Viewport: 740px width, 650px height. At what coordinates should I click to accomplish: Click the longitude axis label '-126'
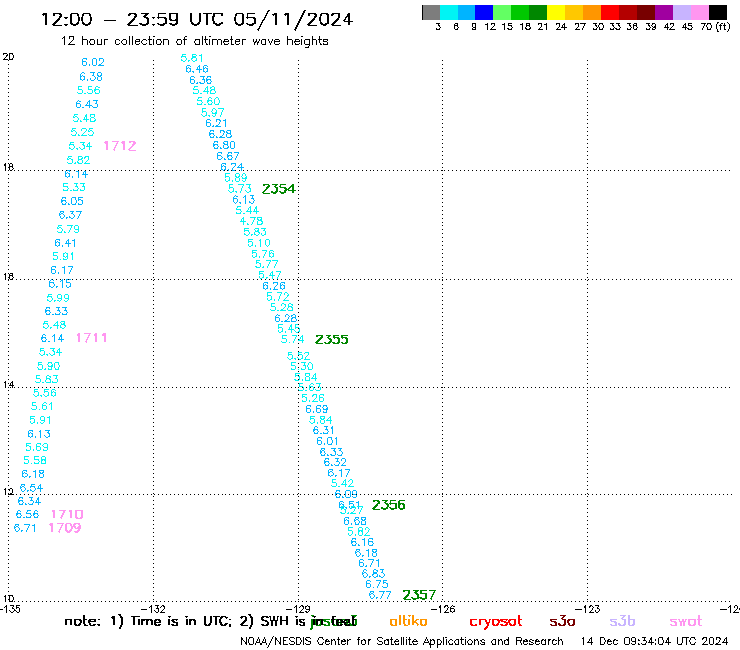(444, 609)
